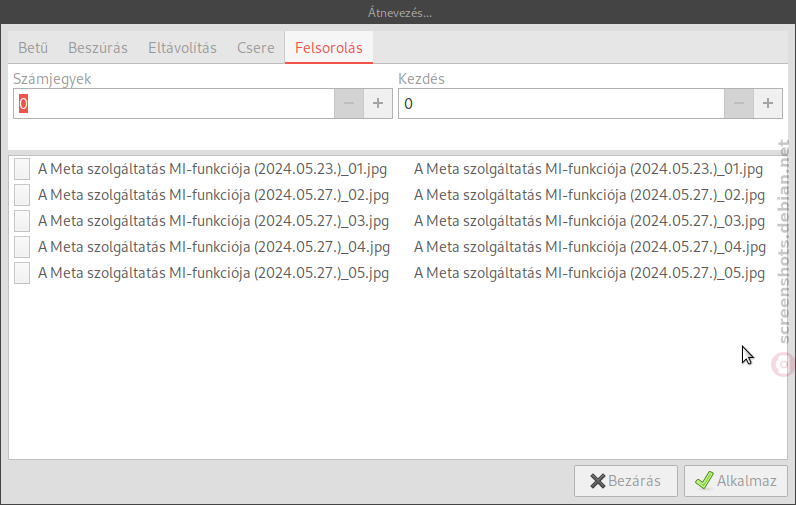Click new name preview ending _02.jpg
Image resolution: width=796 pixels, height=505 pixels.
click(x=589, y=195)
